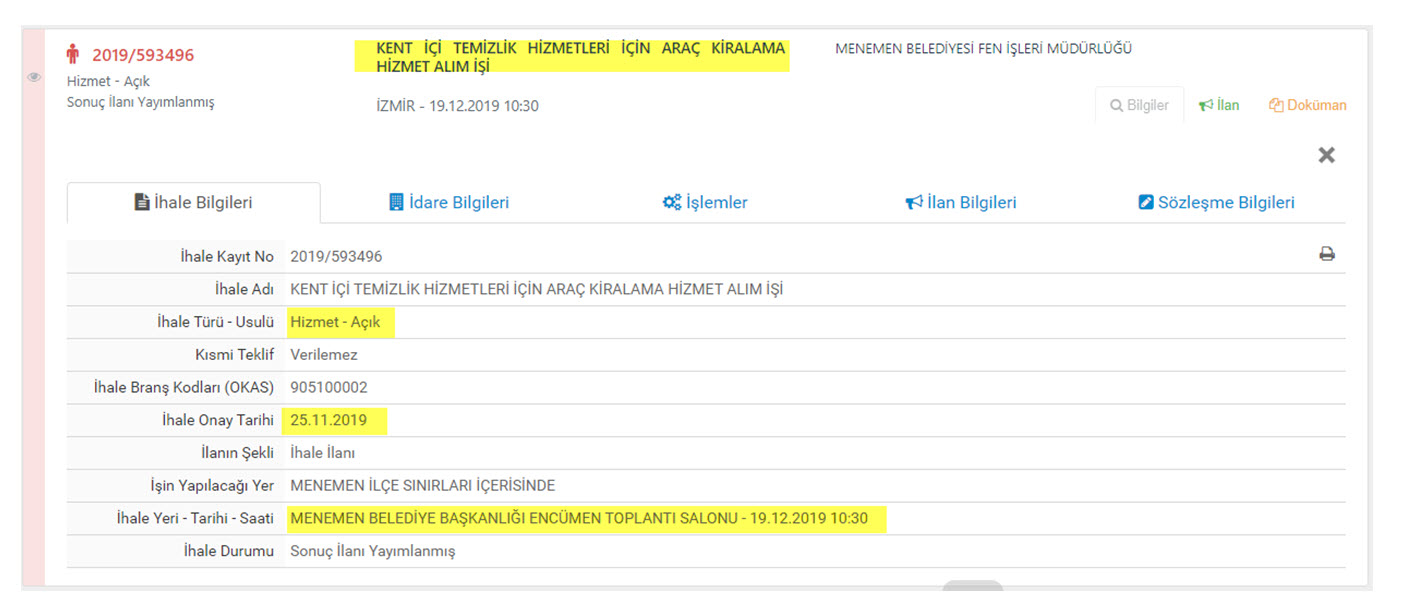Click the highlighted ENCÜMEN TOPLANTI SALONU location value
The width and height of the screenshot is (1407, 605).
point(579,518)
